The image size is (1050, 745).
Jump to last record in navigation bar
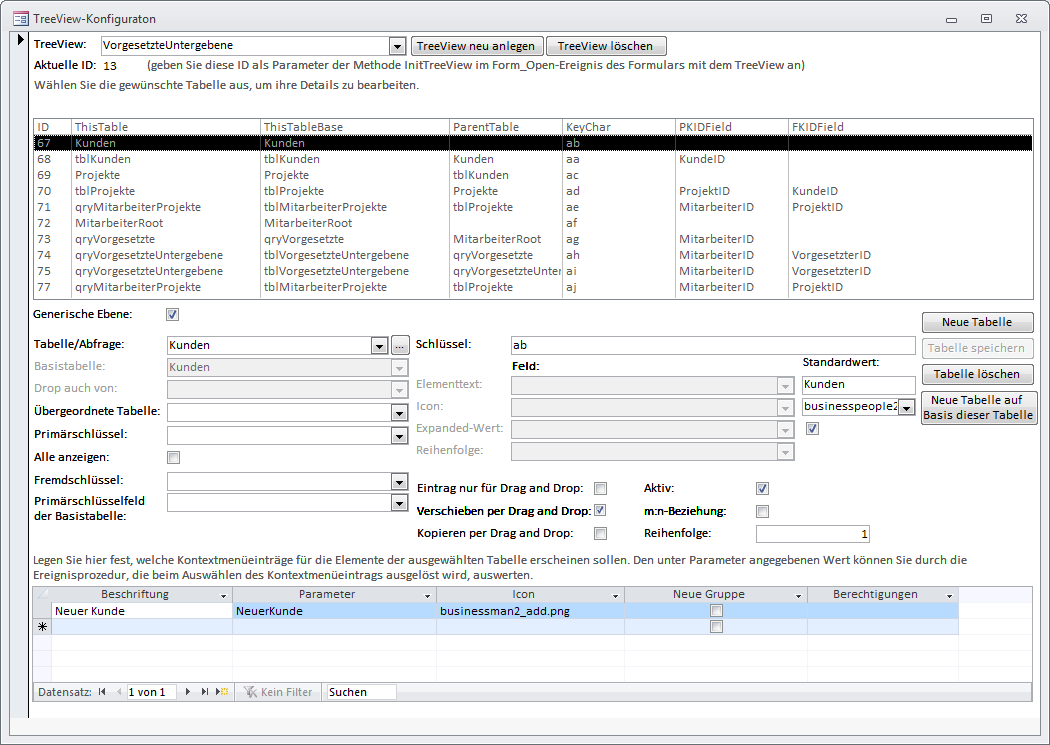[x=205, y=692]
